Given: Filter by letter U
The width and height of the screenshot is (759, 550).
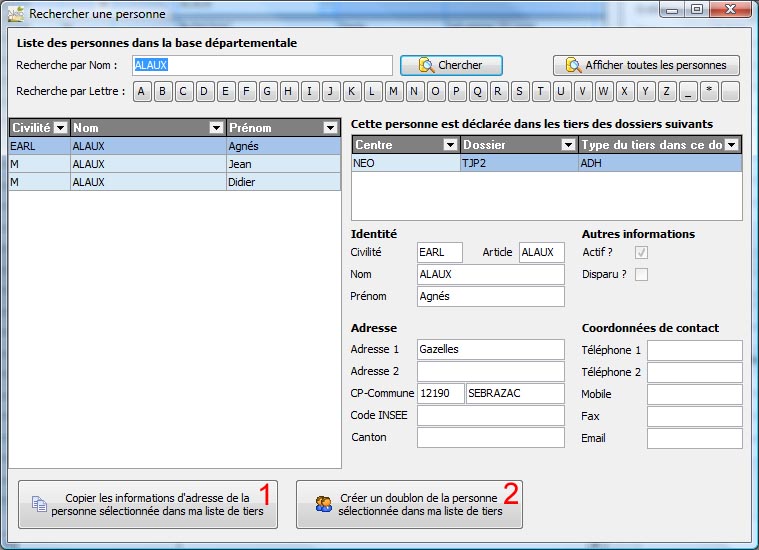Looking at the screenshot, I should [562, 91].
